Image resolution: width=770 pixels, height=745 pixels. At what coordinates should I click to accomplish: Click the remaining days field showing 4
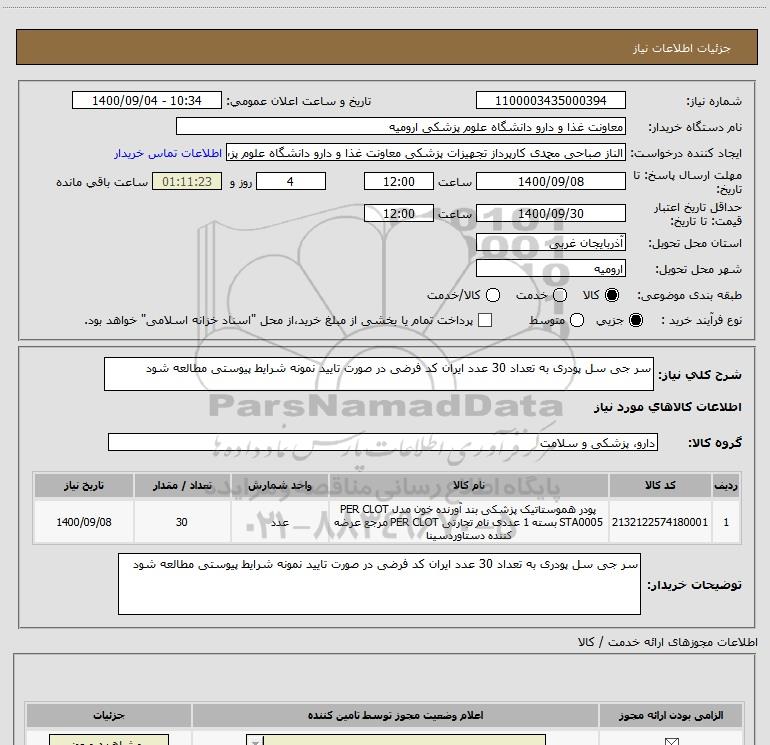[x=291, y=181]
